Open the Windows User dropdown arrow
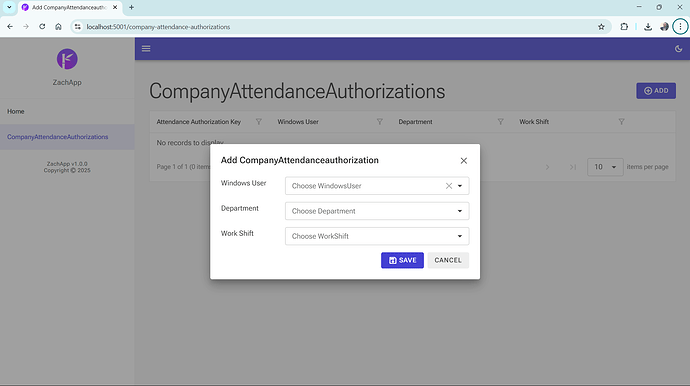Viewport: 690px width, 386px height. pos(460,186)
